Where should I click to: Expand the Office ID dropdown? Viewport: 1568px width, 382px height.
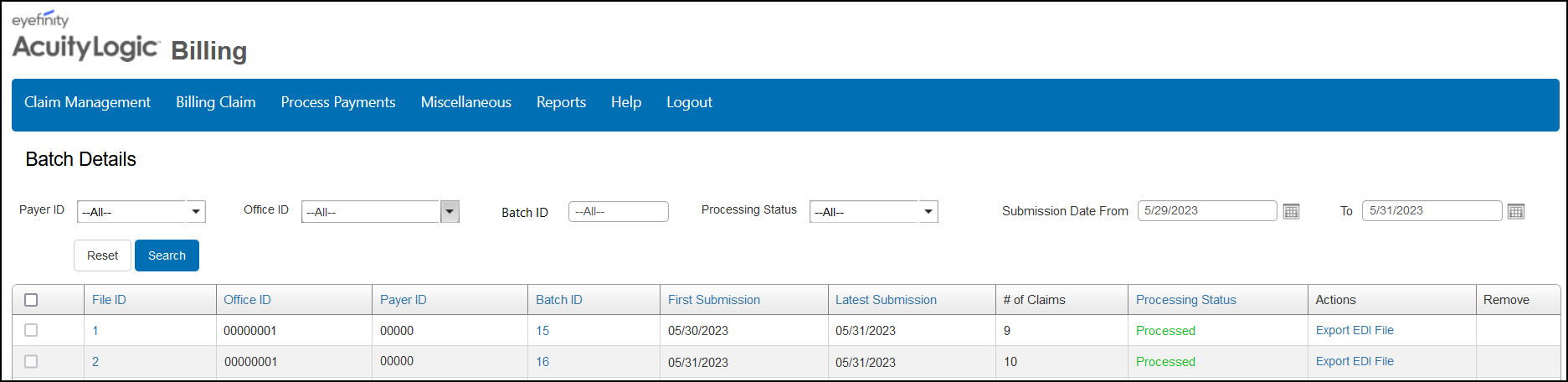tap(450, 212)
